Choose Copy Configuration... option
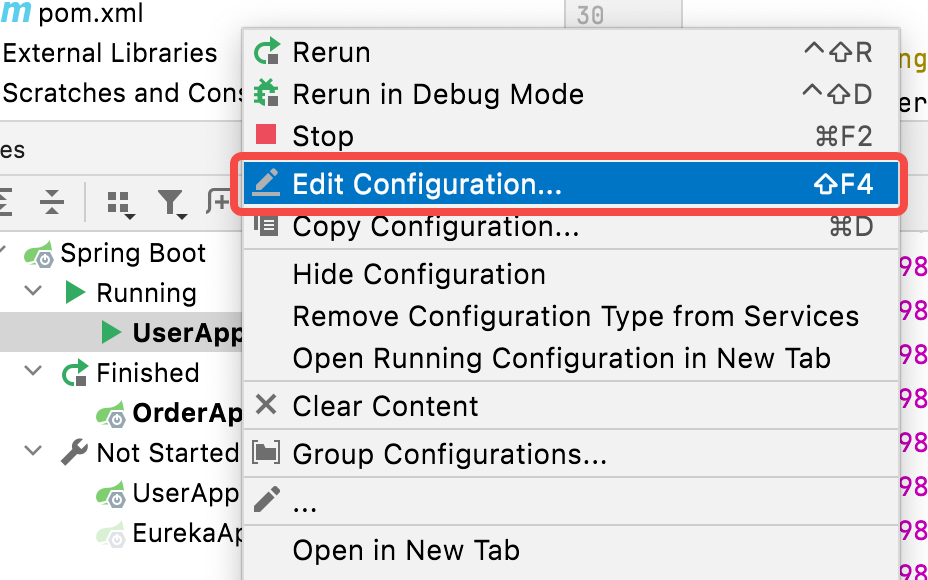The height and width of the screenshot is (580, 928). tap(435, 226)
